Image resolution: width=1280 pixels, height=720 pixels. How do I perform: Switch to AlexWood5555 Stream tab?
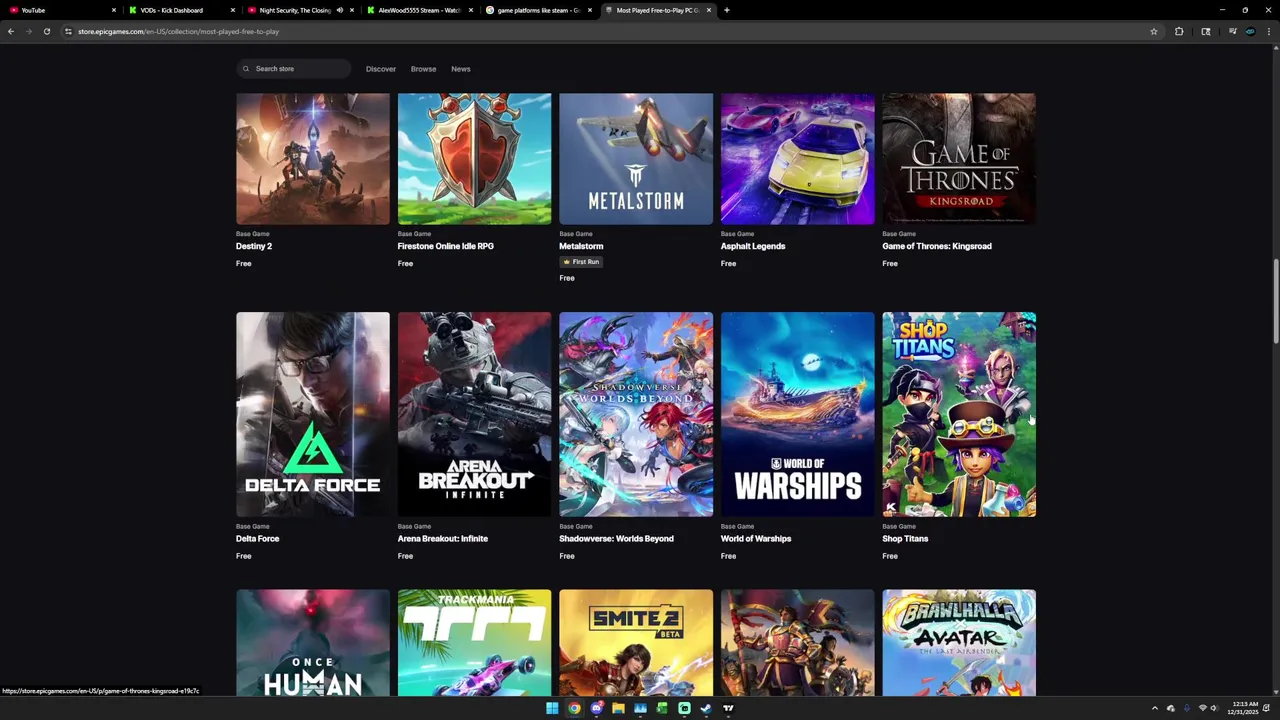[418, 10]
